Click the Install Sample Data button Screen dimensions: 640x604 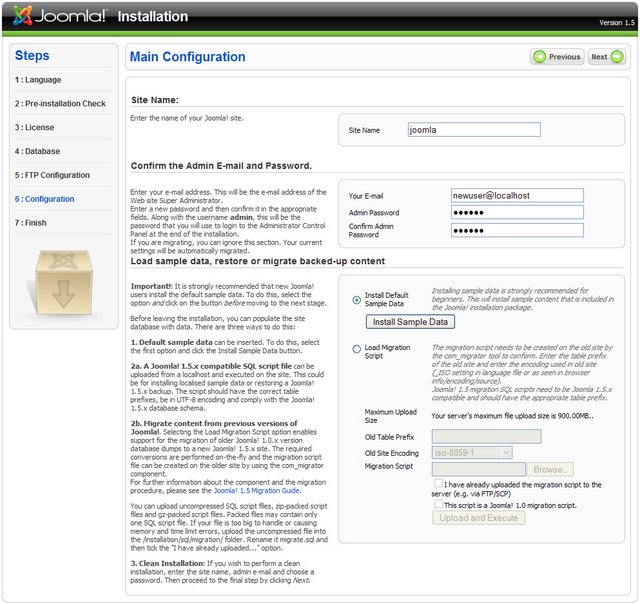point(410,322)
